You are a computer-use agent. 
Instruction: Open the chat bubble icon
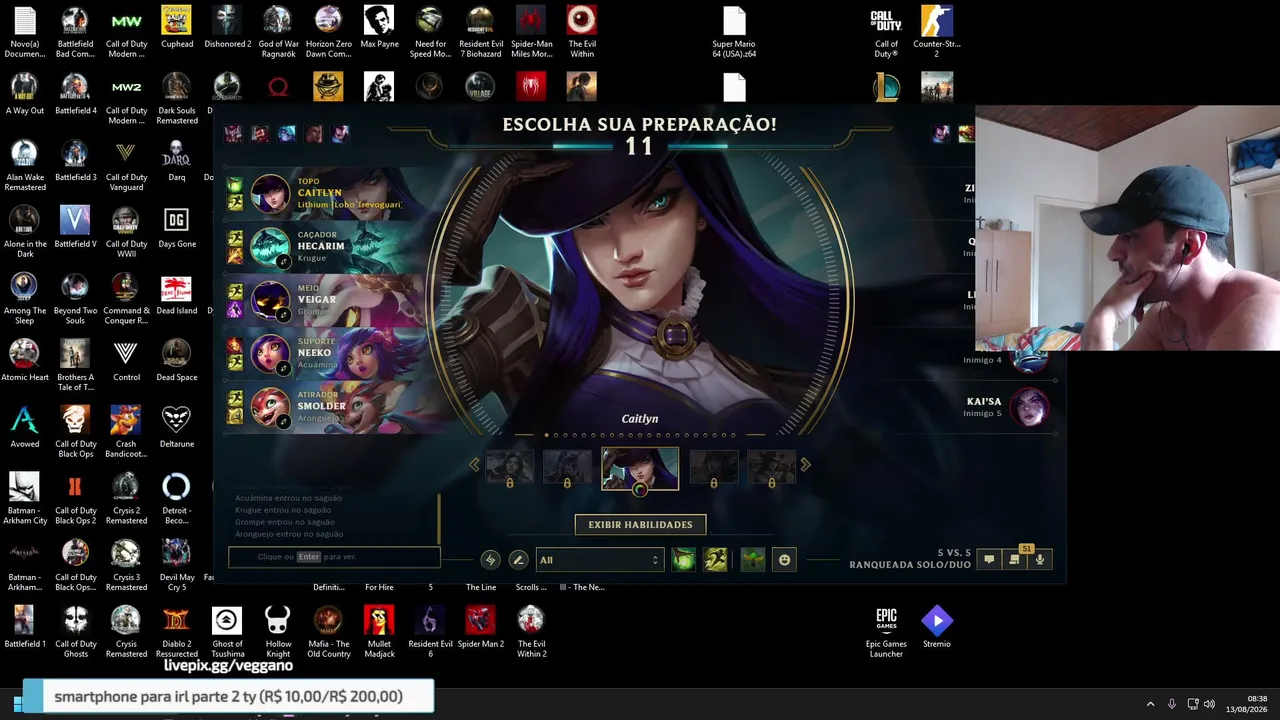pyautogui.click(x=989, y=560)
